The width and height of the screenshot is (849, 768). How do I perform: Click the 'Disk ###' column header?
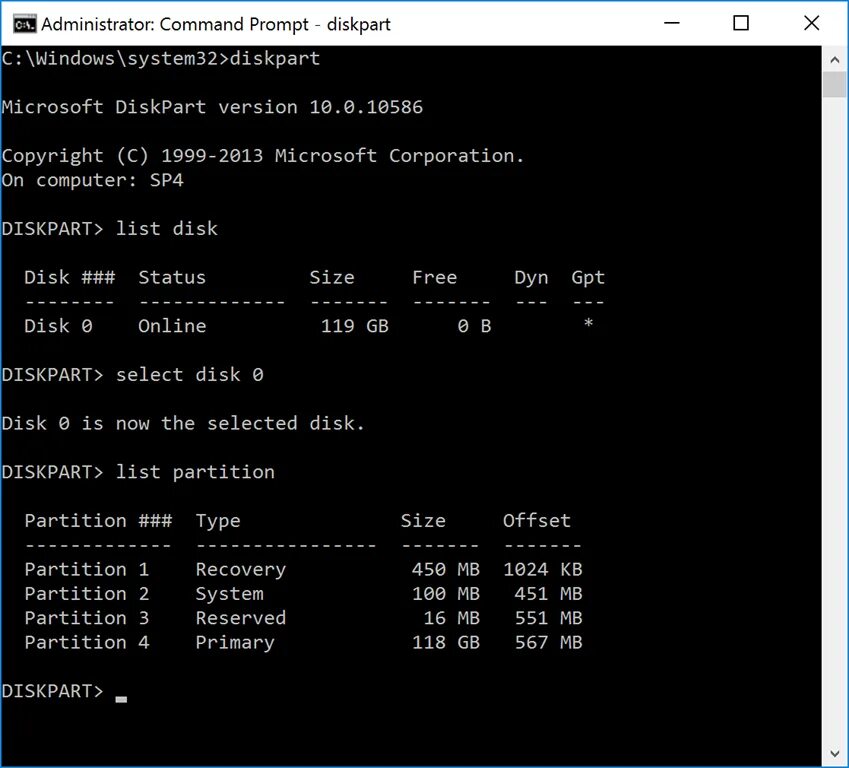click(x=70, y=277)
